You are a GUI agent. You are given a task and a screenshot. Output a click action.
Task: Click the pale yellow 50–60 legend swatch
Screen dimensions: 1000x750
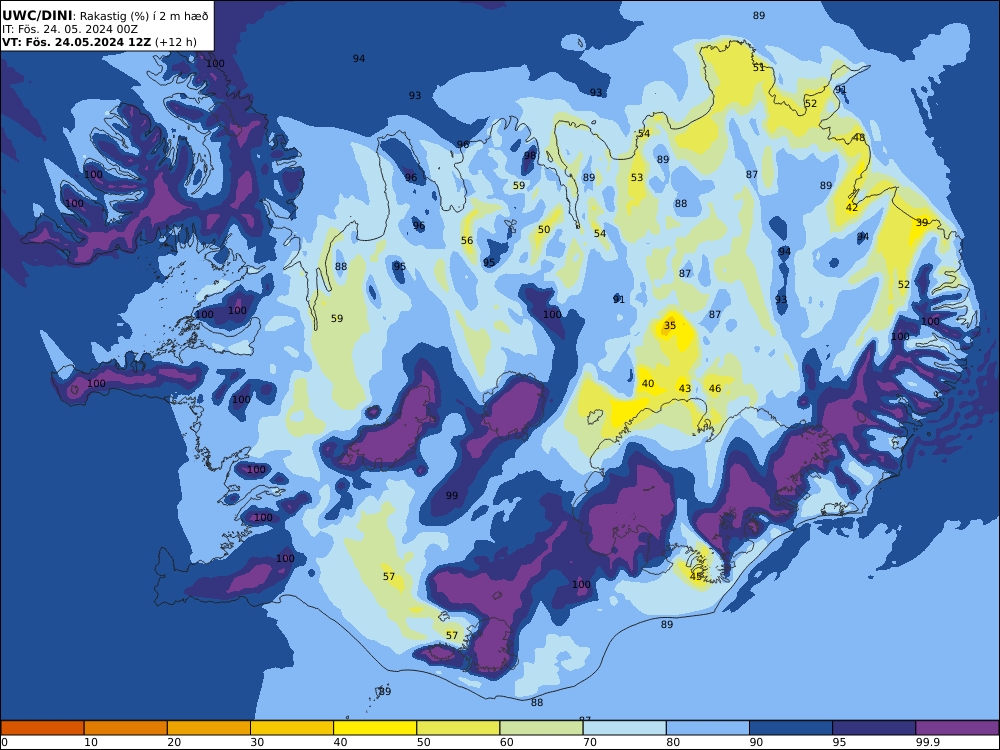tap(458, 728)
